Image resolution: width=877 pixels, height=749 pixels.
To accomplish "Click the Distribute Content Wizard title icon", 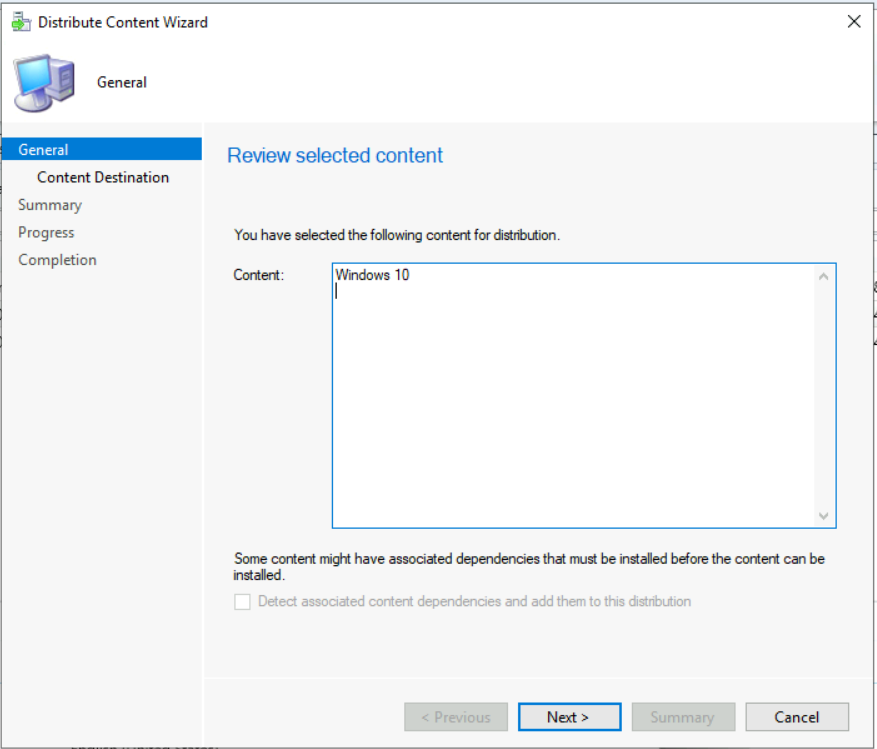I will pyautogui.click(x=21, y=22).
